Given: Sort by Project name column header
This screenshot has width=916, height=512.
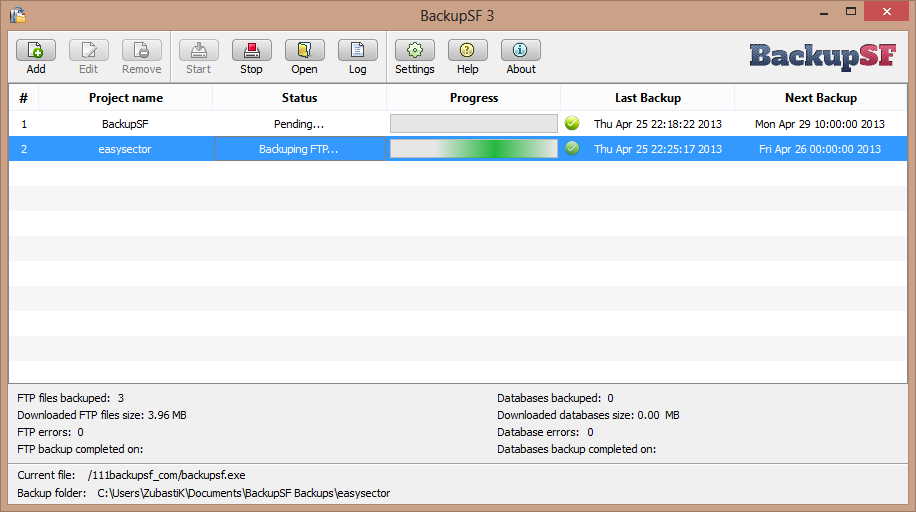Looking at the screenshot, I should pos(126,98).
